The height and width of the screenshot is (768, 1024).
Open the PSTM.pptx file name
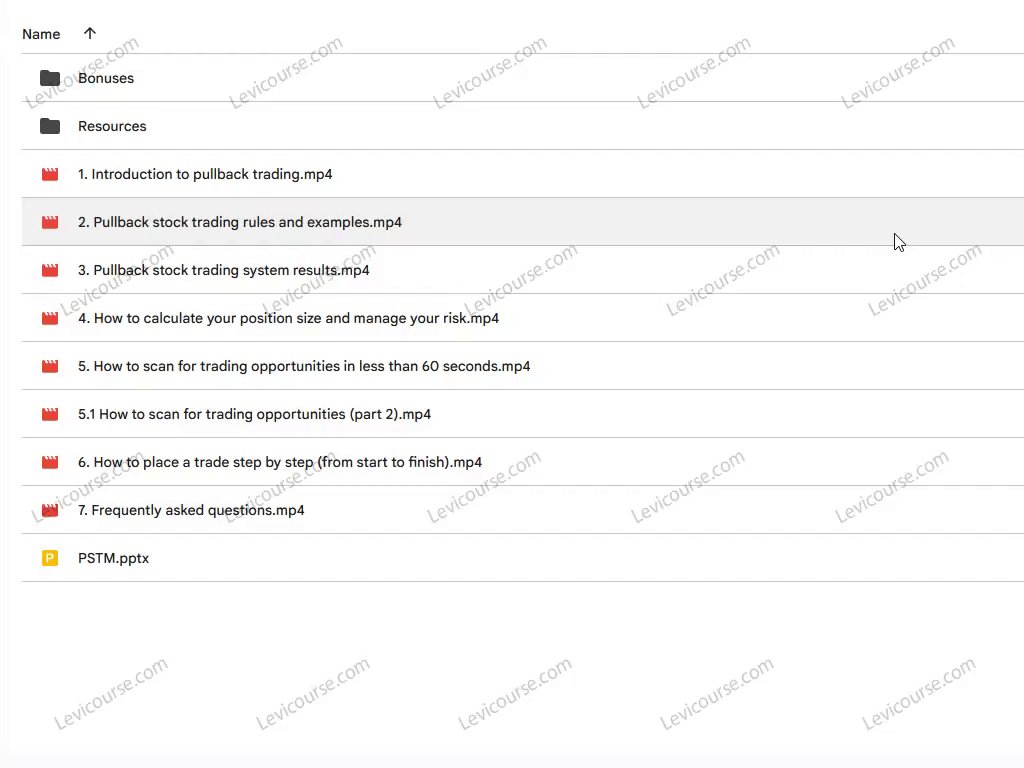click(x=113, y=558)
